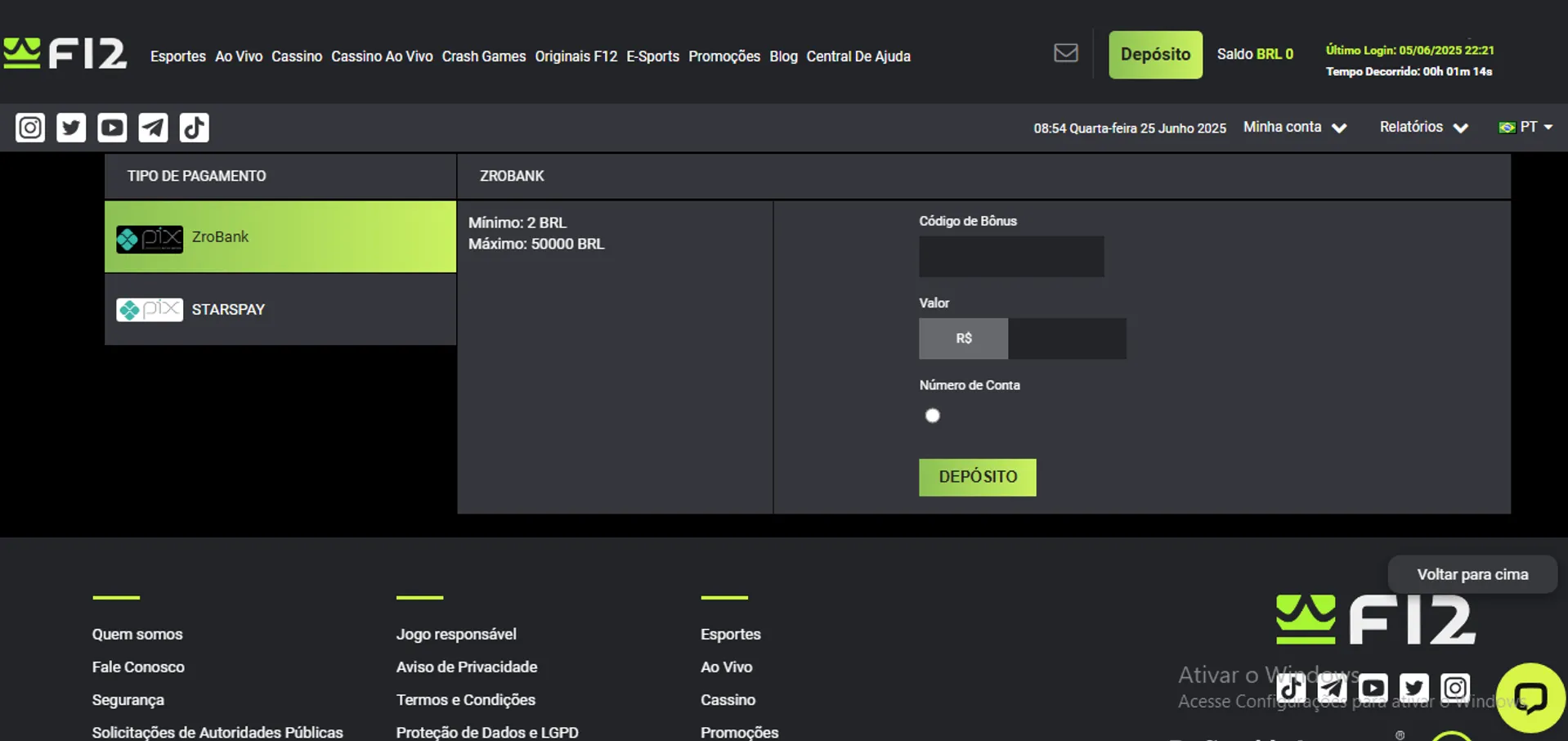Open Solicitações de Autoridades Públicas link
Image resolution: width=1568 pixels, height=741 pixels.
click(217, 733)
